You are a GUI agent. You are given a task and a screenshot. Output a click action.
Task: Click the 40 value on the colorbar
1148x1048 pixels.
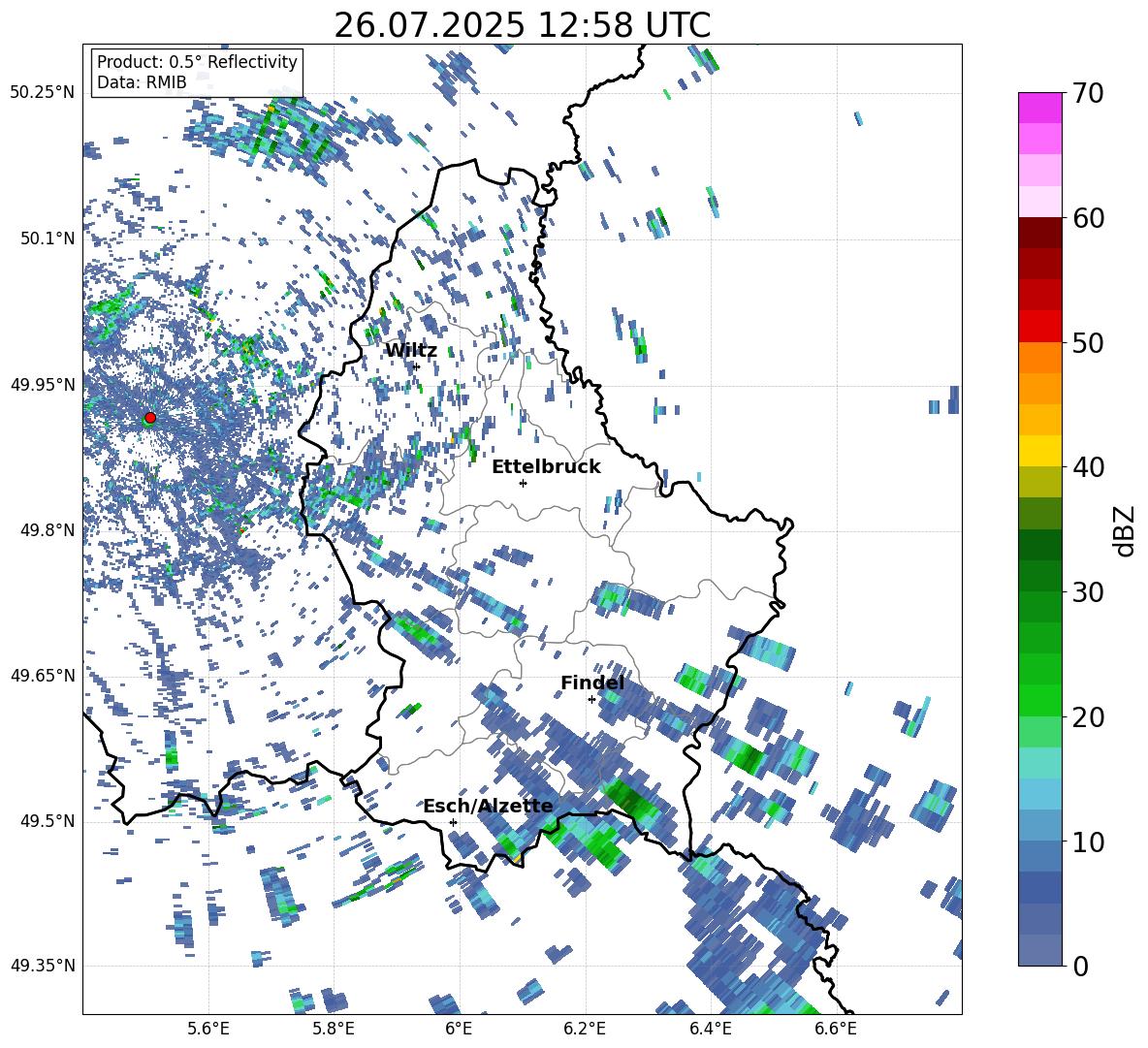(1088, 467)
